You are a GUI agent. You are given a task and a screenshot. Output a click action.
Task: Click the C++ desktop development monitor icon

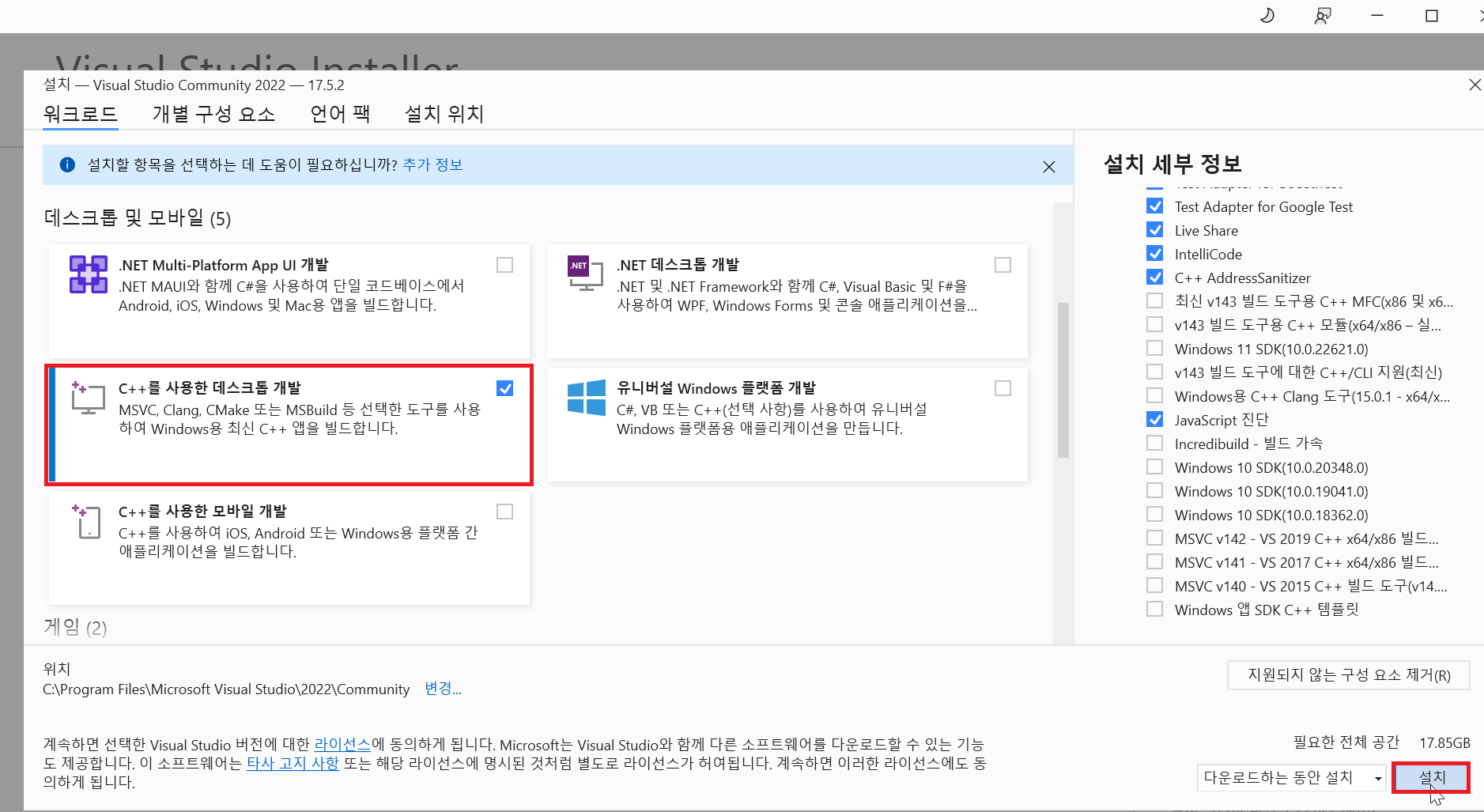[88, 397]
